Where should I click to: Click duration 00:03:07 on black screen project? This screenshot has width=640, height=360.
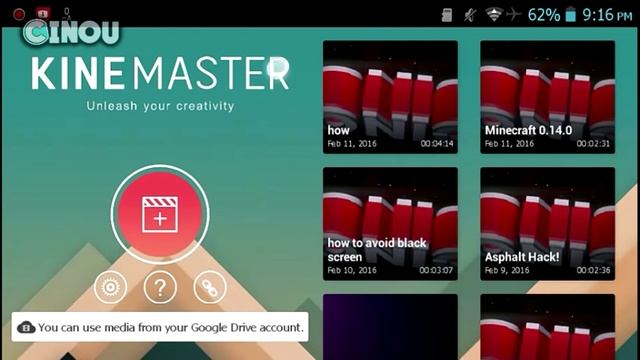click(x=436, y=270)
